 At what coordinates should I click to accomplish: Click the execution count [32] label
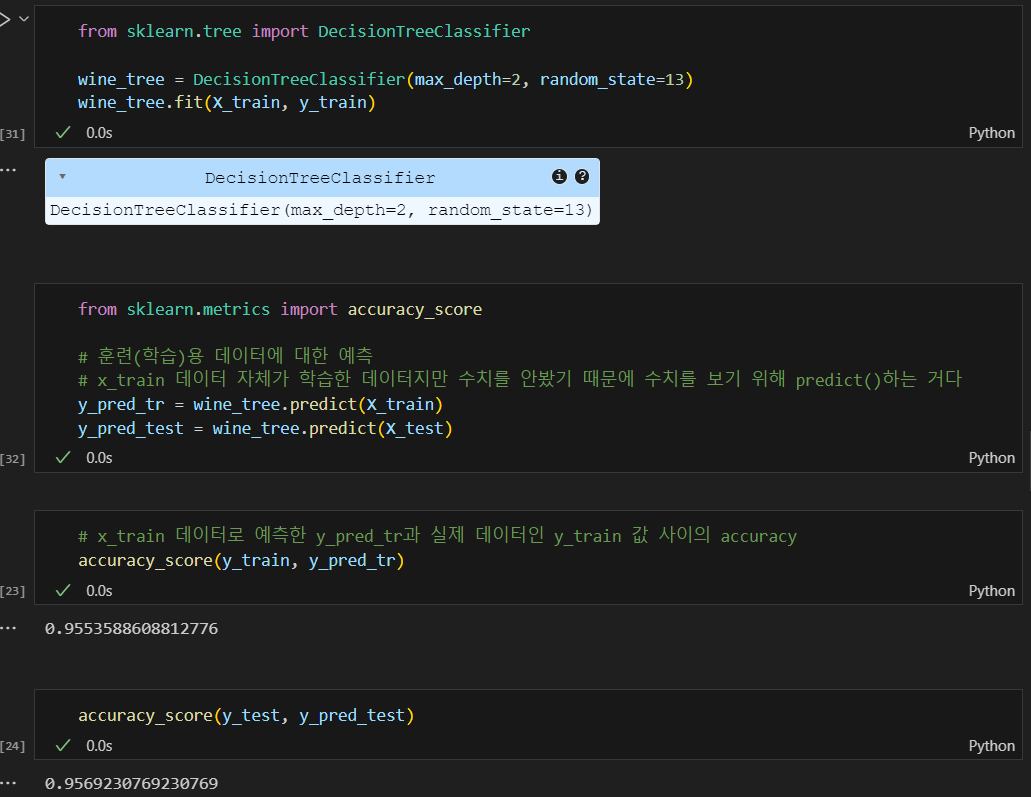click(x=12, y=459)
